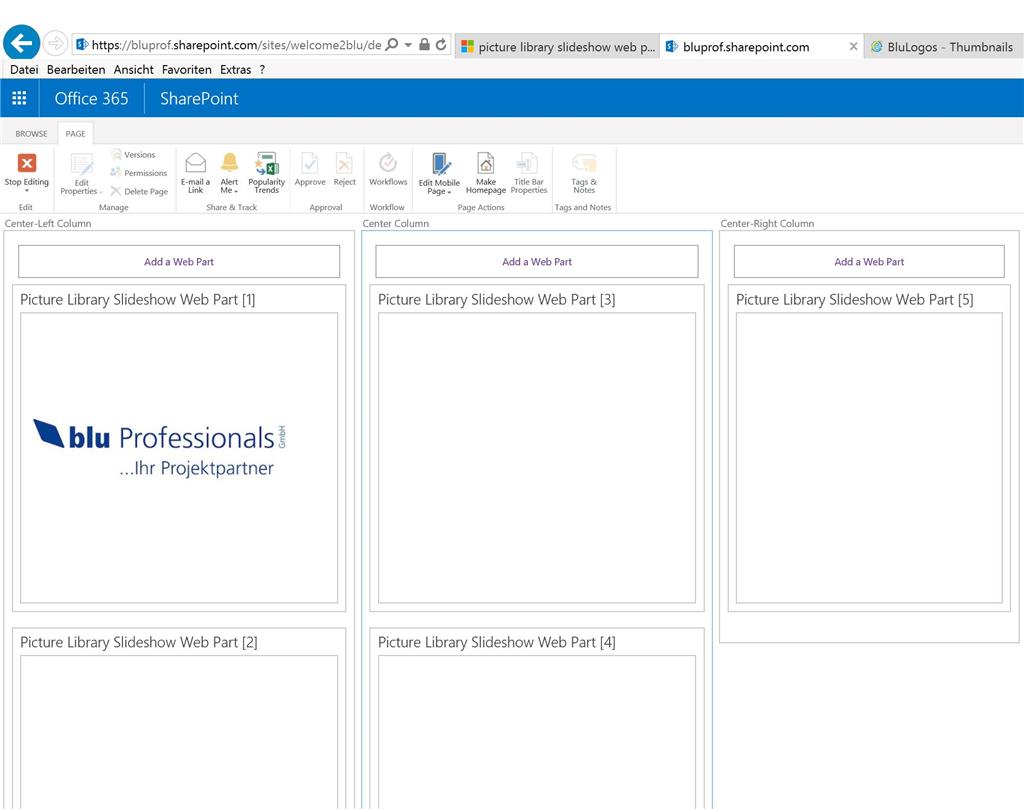Close the bluprof.sharepoint.com tab
The image size is (1024, 809).
click(x=853, y=46)
